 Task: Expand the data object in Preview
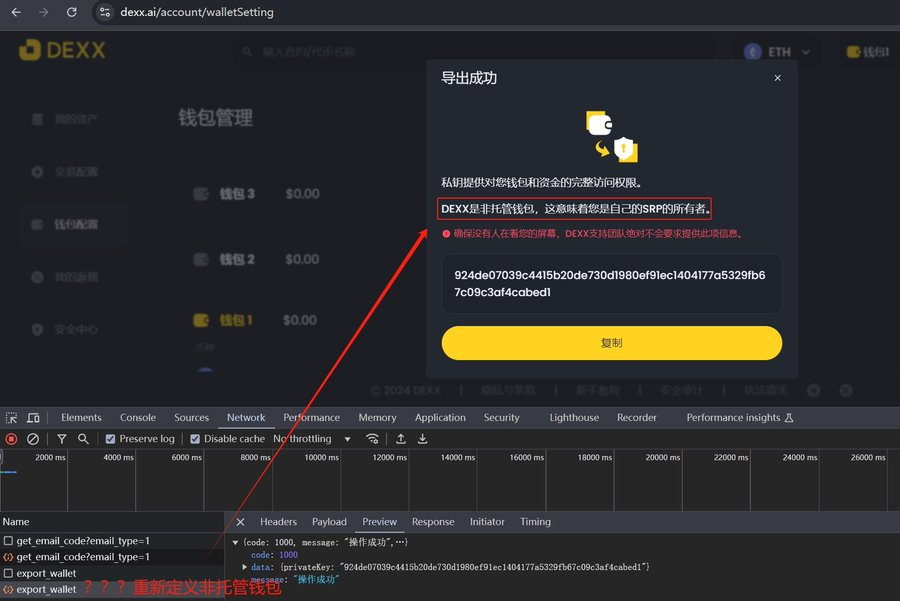coord(245,567)
